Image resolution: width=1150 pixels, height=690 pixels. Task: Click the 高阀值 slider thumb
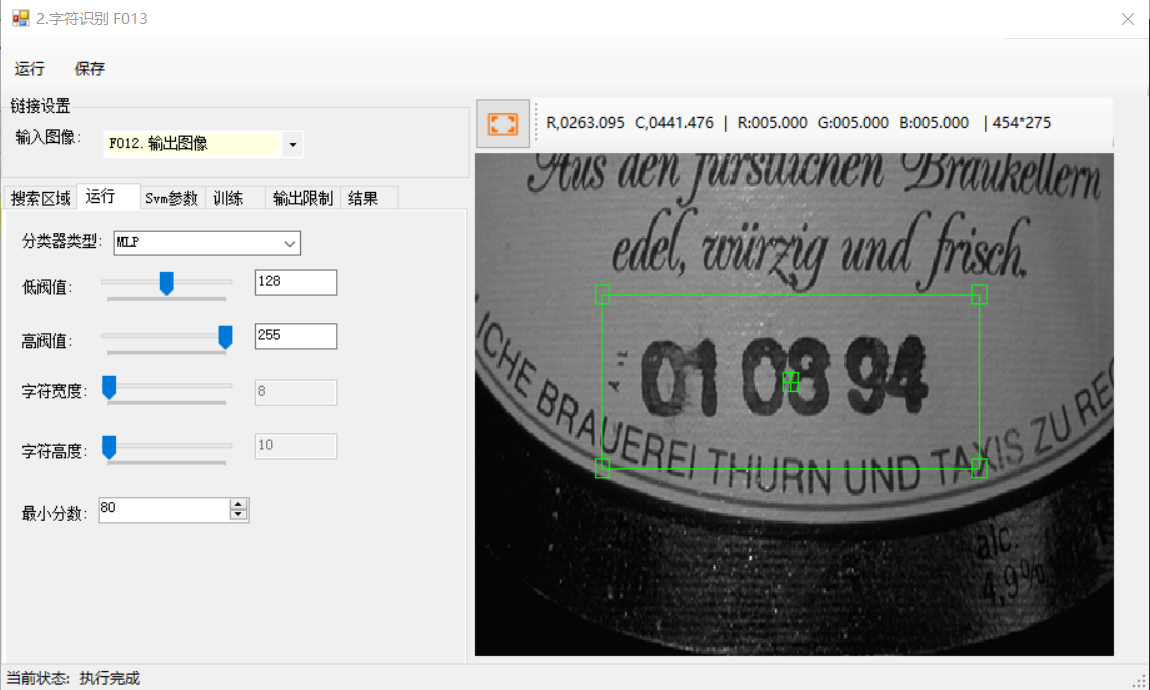(225, 337)
